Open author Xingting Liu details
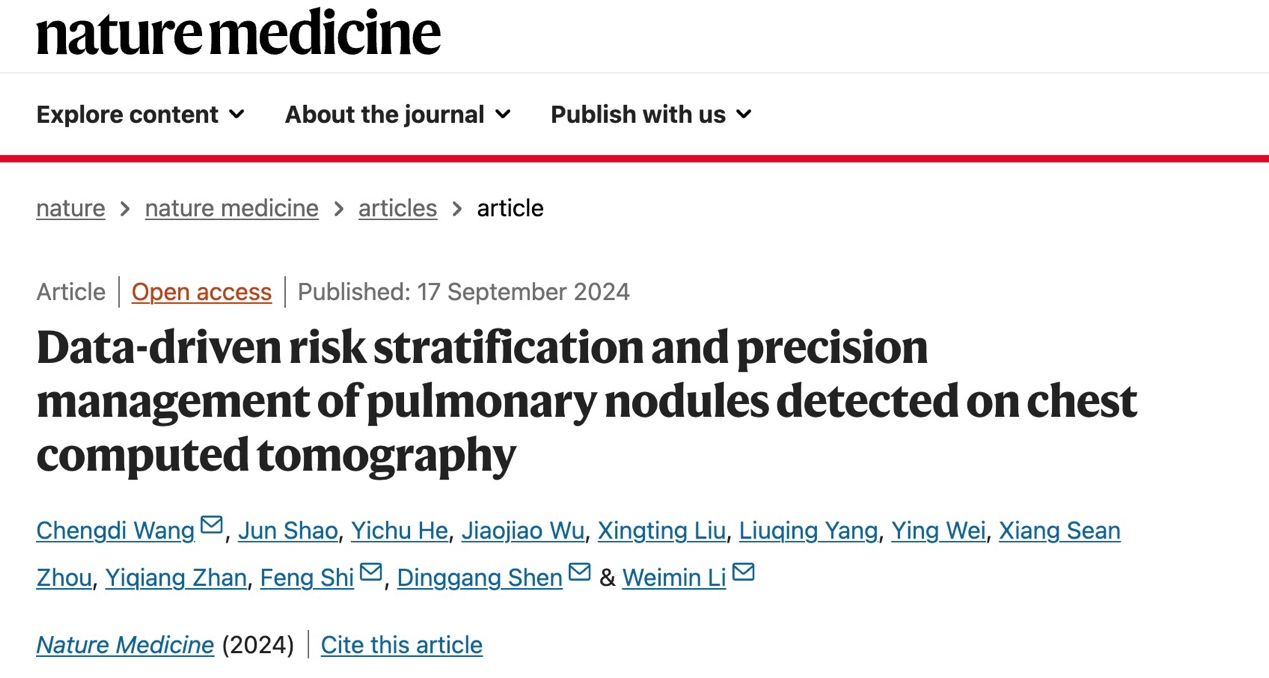This screenshot has width=1269, height=678. 661,531
